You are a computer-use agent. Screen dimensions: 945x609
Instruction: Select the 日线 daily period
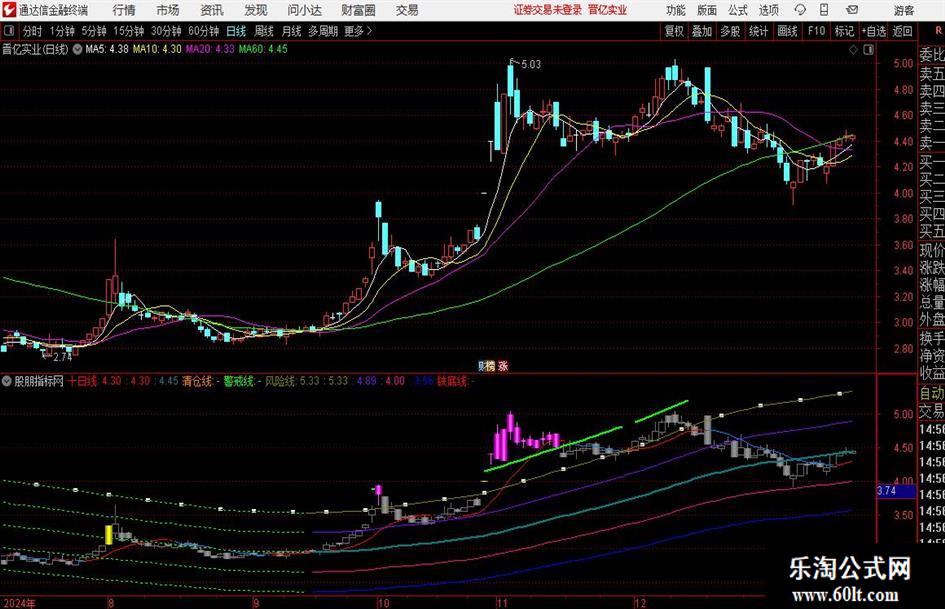click(x=236, y=31)
